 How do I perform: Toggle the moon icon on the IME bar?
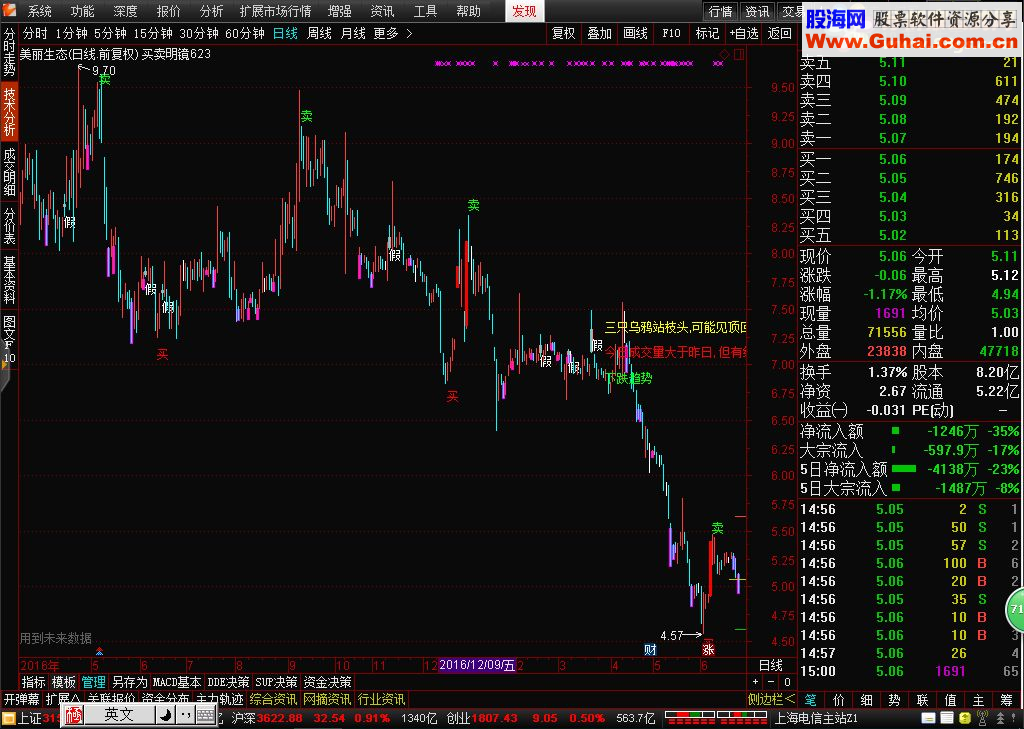[165, 715]
